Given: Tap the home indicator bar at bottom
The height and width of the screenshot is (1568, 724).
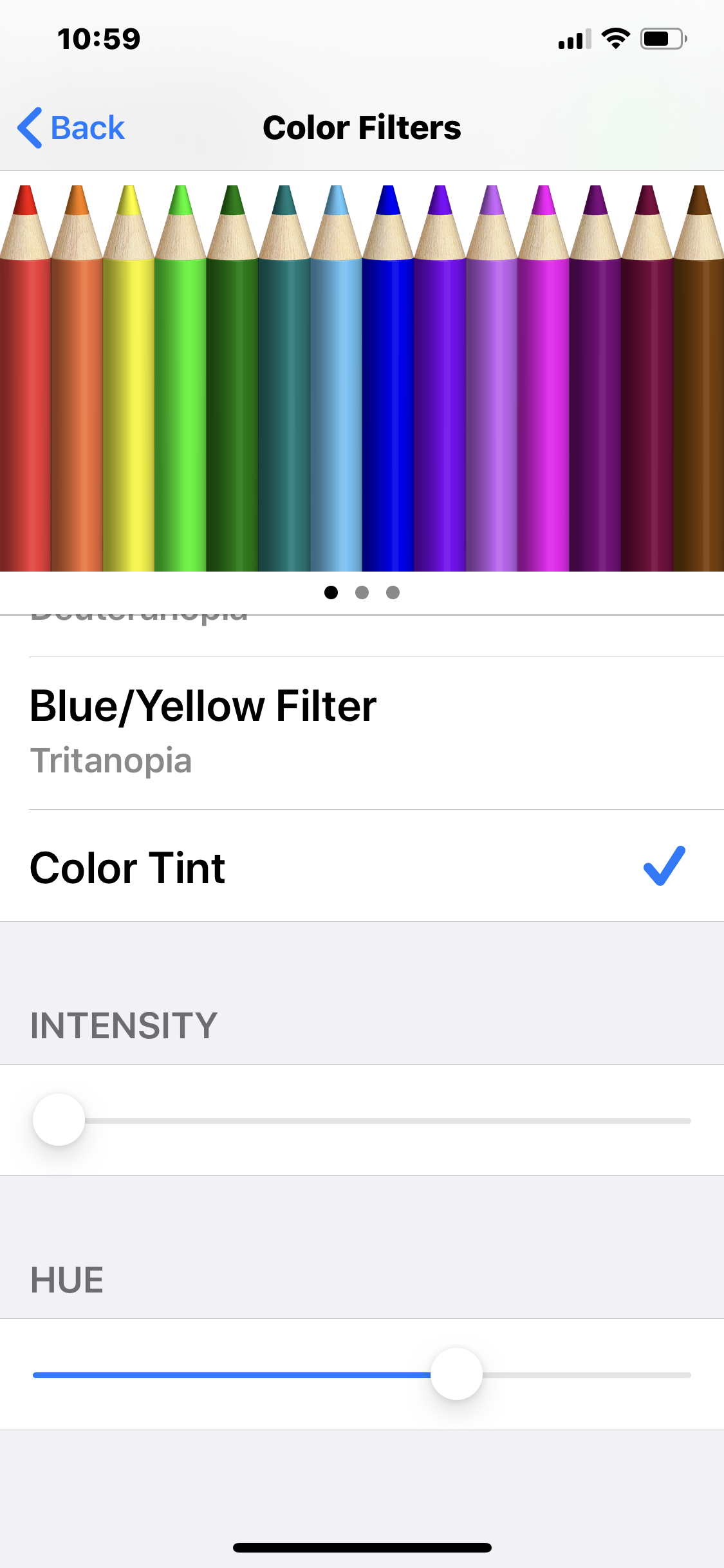Looking at the screenshot, I should 362,1547.
